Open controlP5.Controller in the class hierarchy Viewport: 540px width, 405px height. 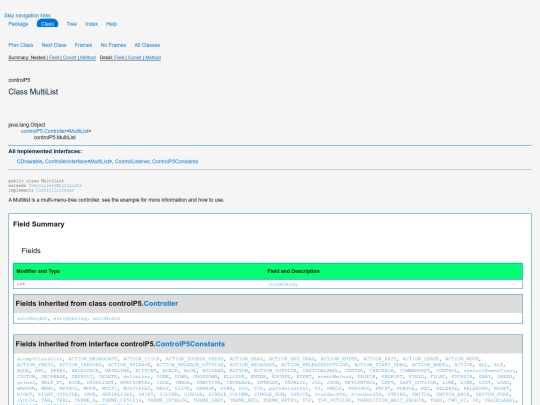click(44, 131)
